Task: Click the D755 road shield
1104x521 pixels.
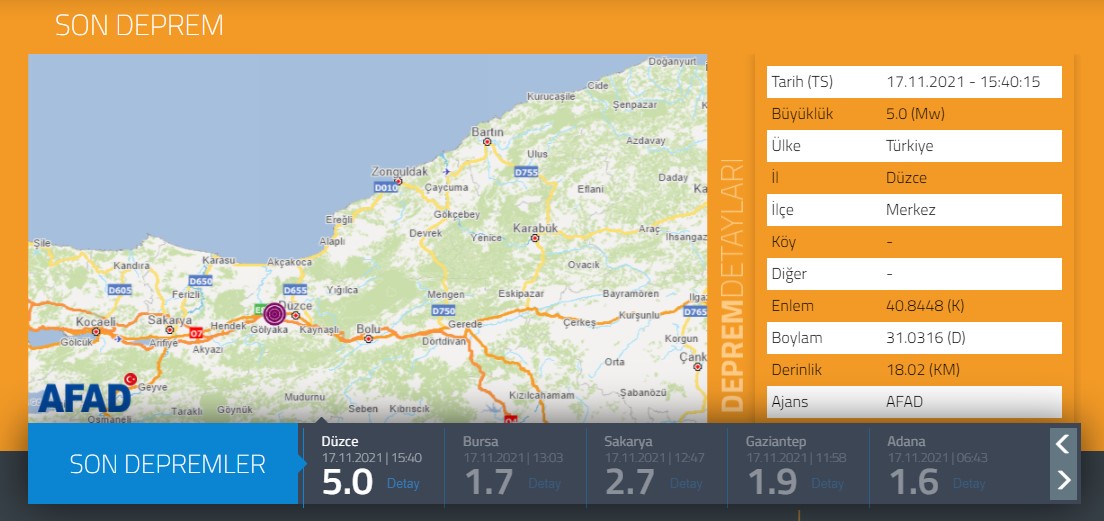Action: coord(526,172)
